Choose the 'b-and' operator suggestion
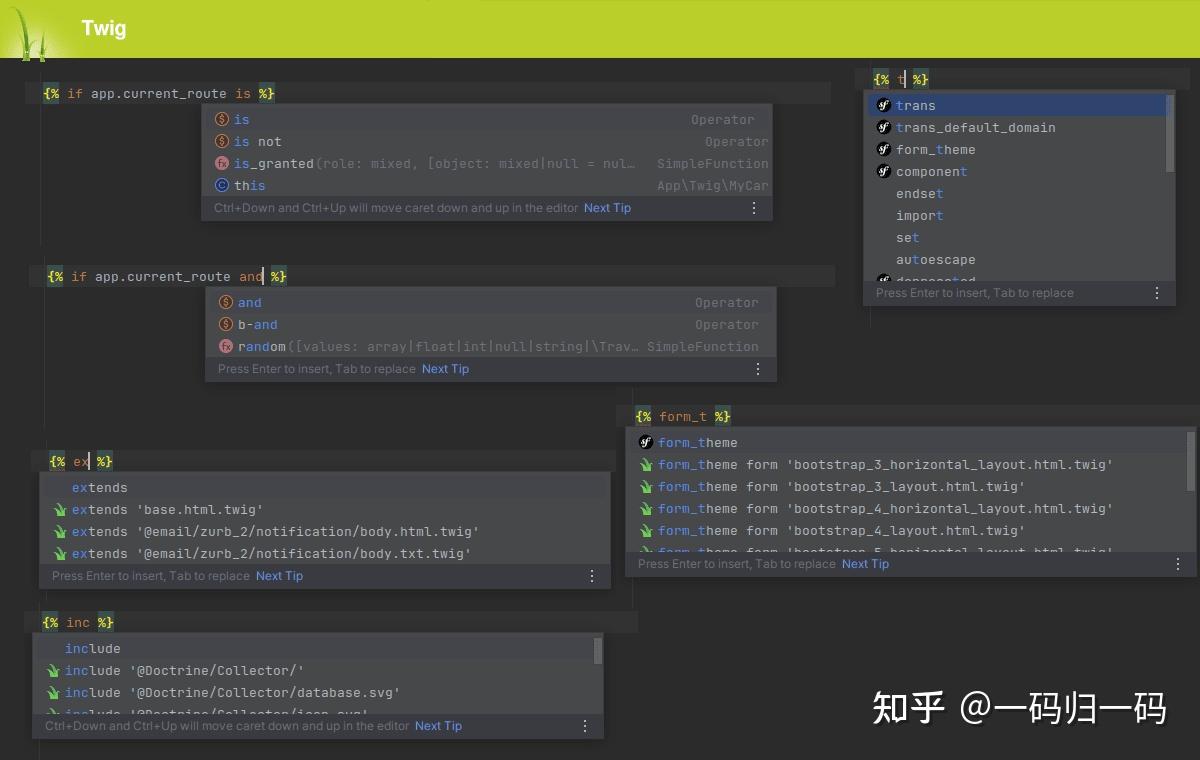 click(491, 324)
